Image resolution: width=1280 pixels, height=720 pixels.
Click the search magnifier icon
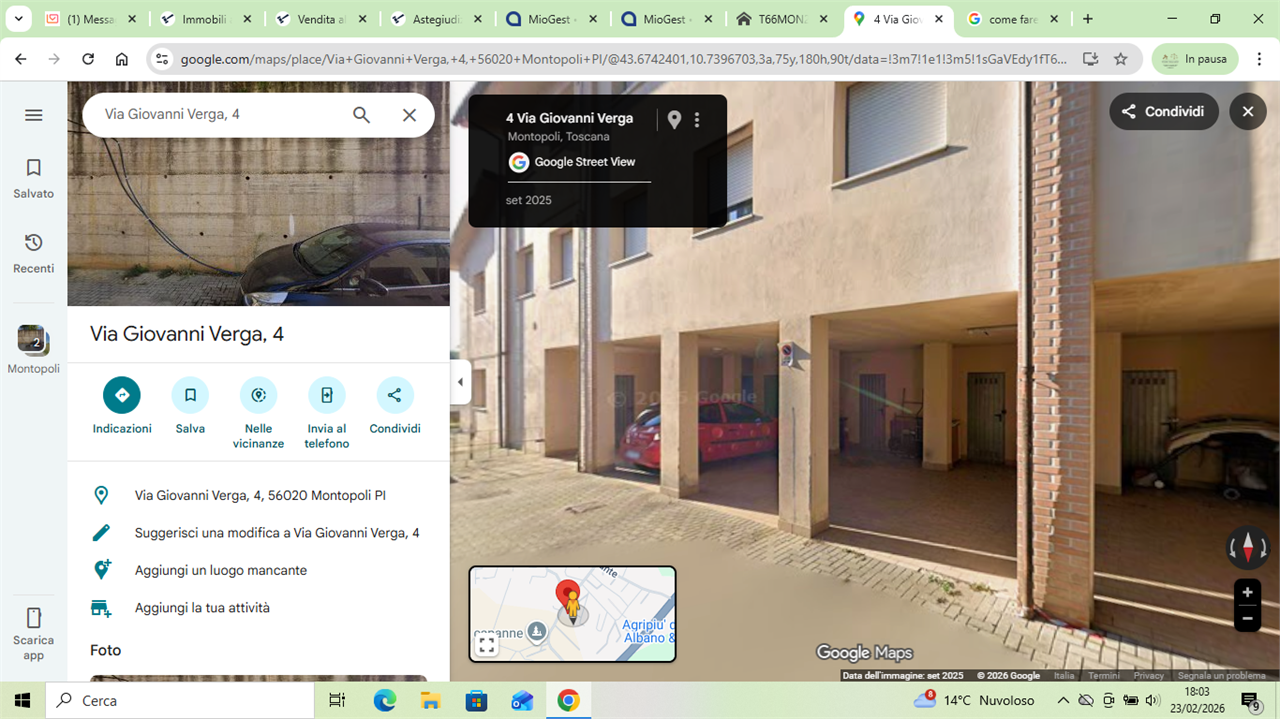[x=361, y=115]
